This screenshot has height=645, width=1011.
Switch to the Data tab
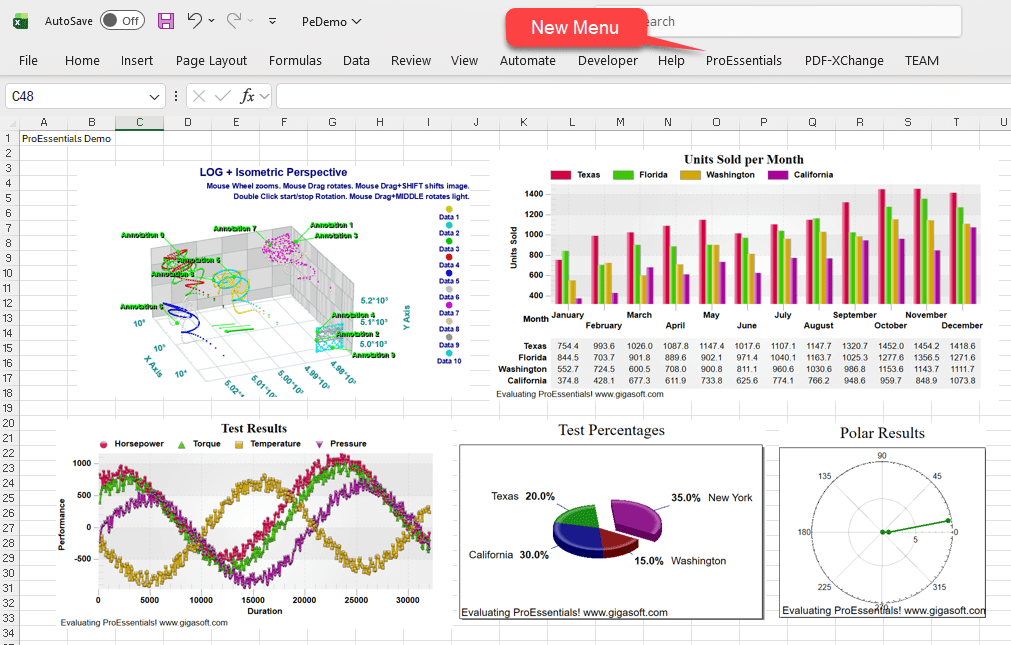click(356, 61)
